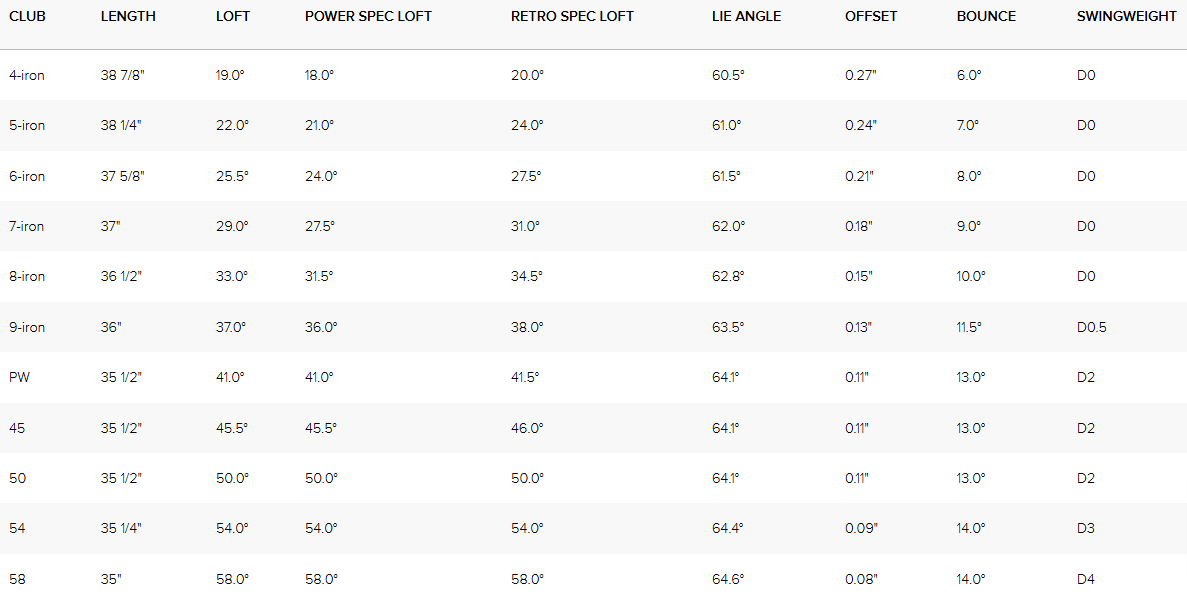The image size is (1187, 598).
Task: Click the 62.8° lie angle value
Action: click(728, 276)
